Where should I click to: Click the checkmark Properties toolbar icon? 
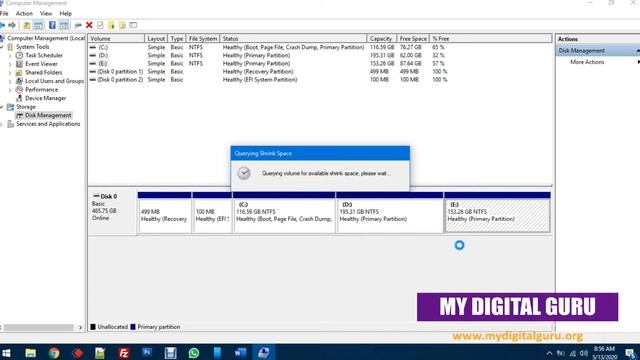point(100,25)
